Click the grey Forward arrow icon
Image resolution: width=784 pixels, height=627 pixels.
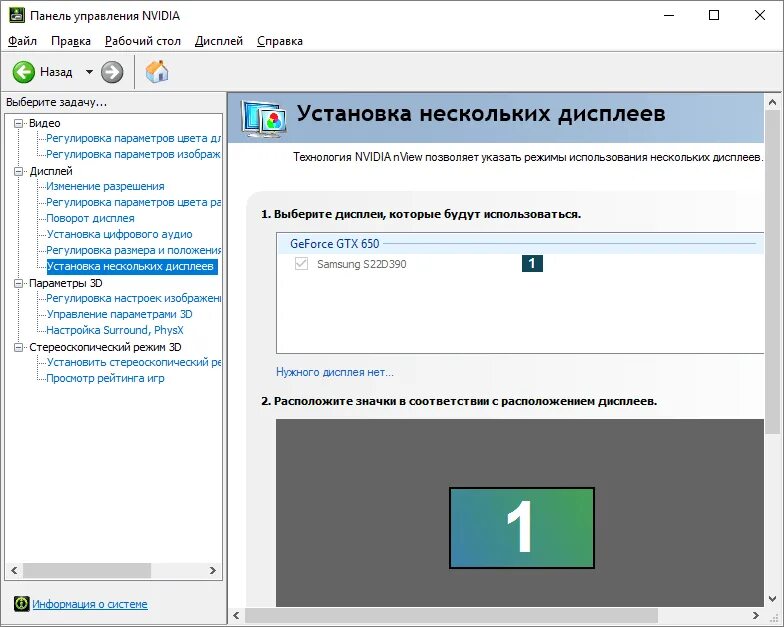pos(112,72)
